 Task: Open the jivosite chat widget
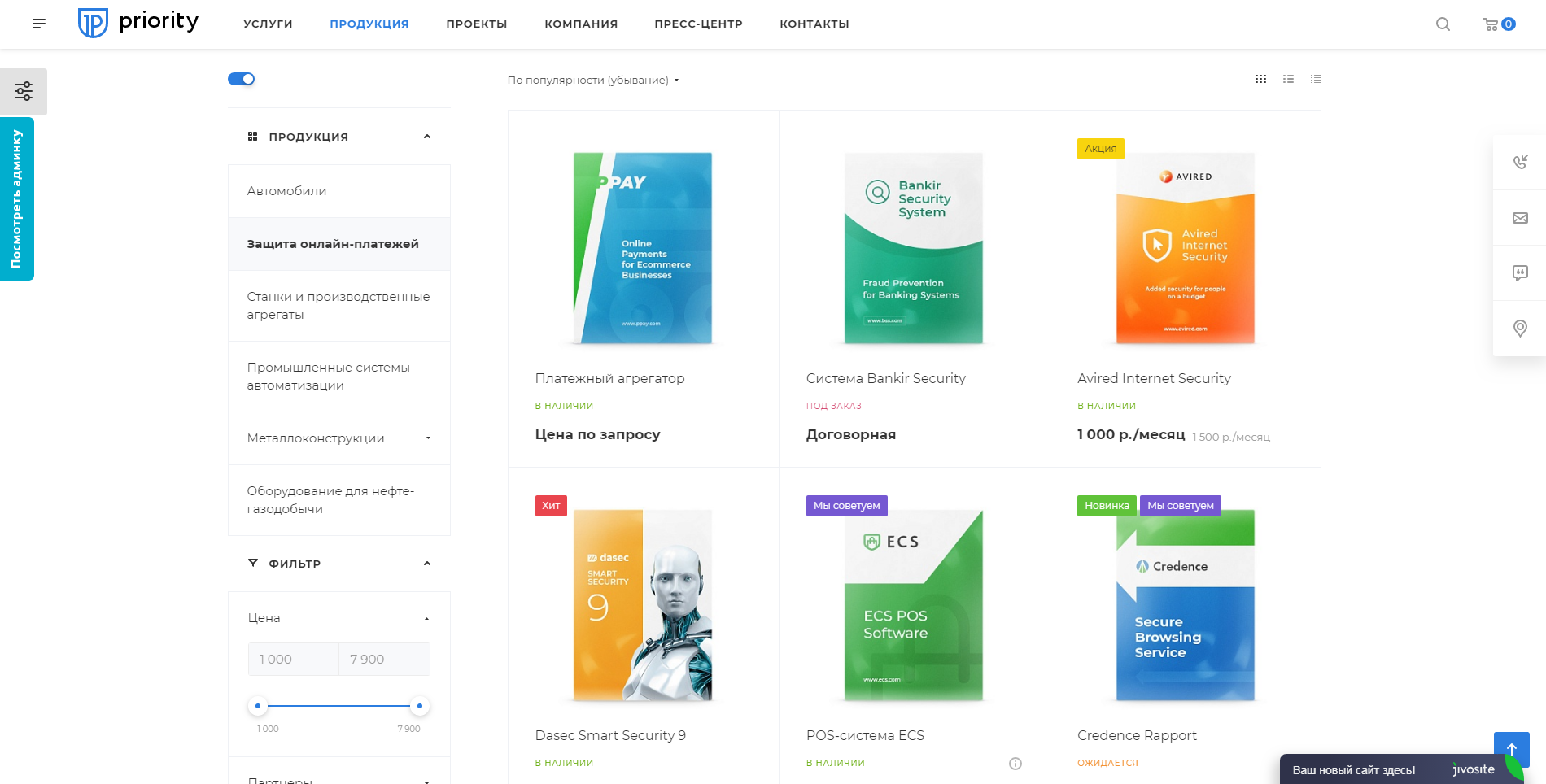click(1400, 769)
